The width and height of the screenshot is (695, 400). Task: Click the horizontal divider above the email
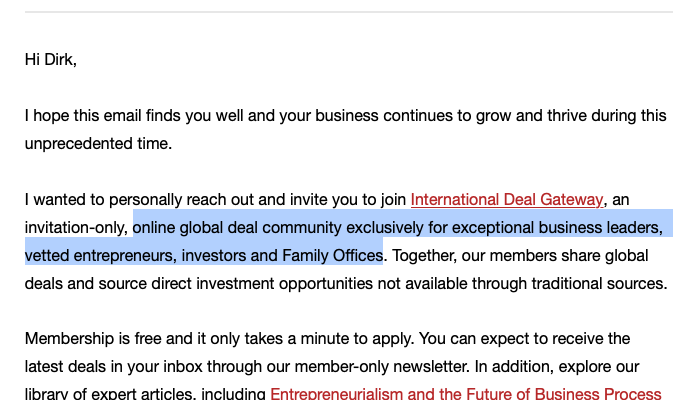pyautogui.click(x=348, y=12)
